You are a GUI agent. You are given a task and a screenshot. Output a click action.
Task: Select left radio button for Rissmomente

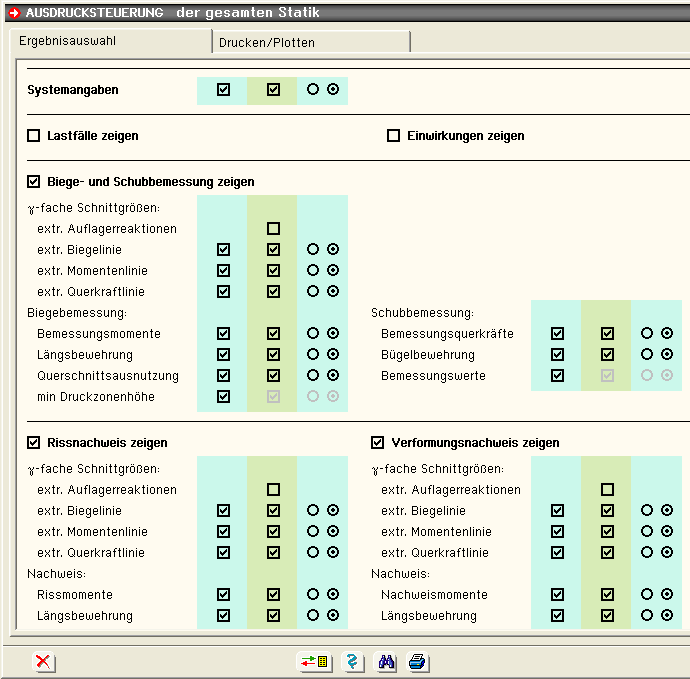[313, 595]
